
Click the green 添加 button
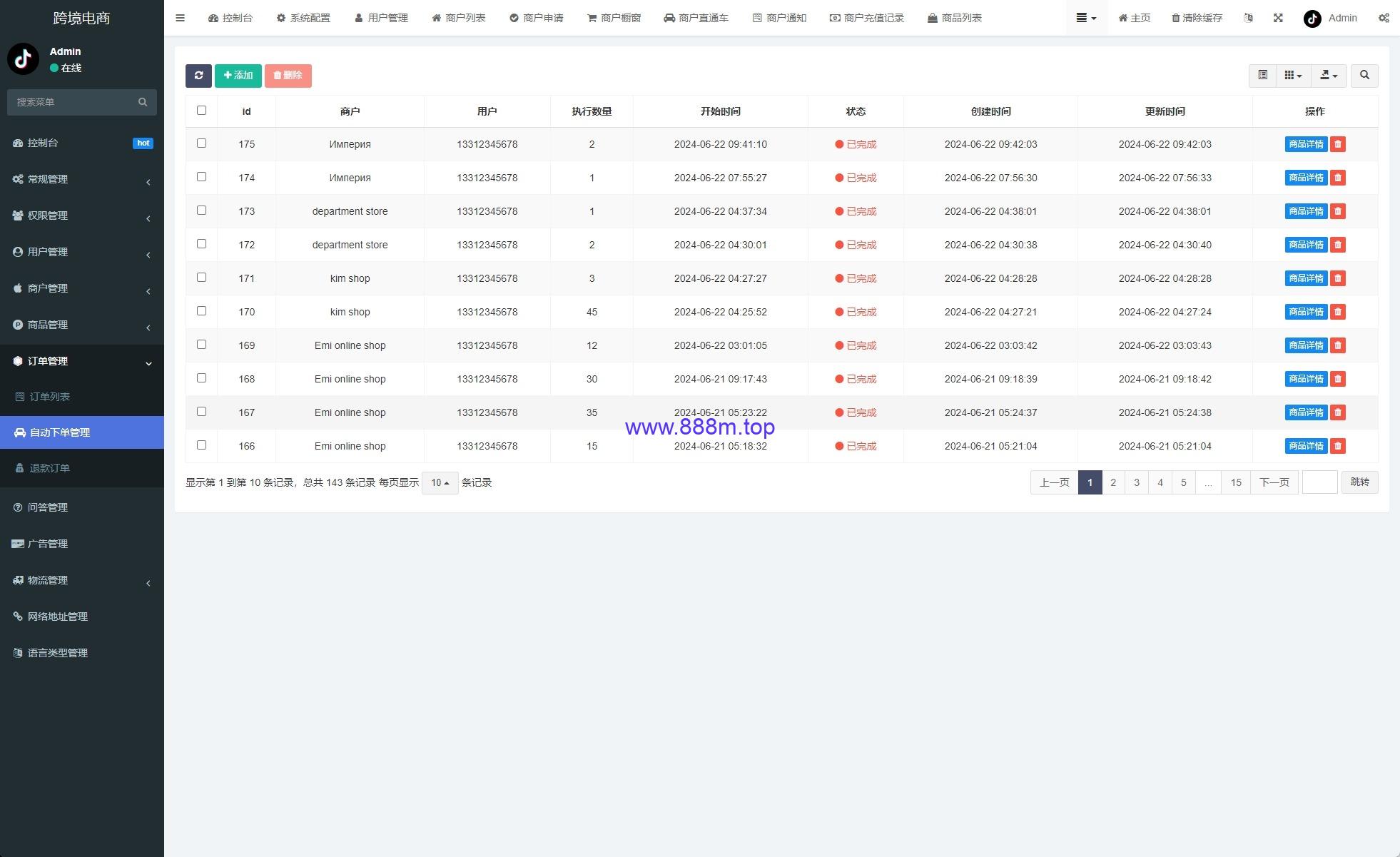tap(238, 76)
